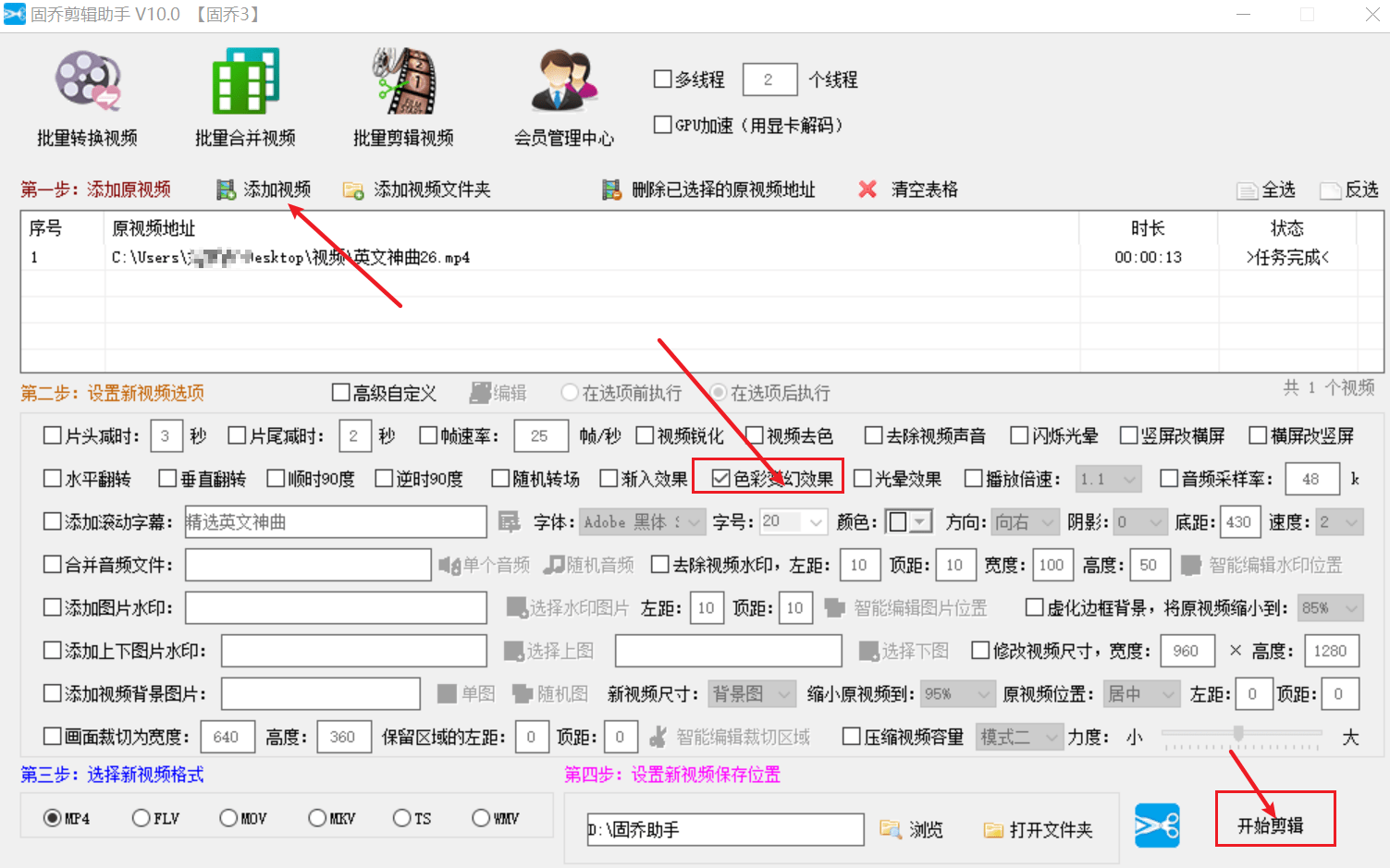
Task: Open the 原视频位置 居中 dropdown
Action: coord(1142,693)
